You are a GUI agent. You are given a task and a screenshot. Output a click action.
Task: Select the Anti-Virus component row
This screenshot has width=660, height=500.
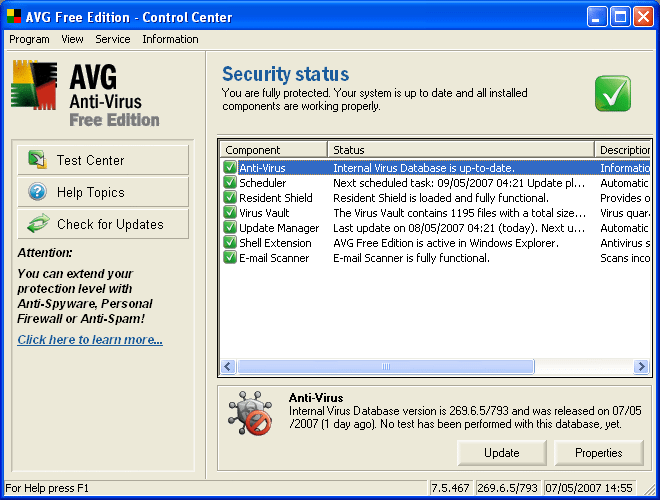click(436, 168)
